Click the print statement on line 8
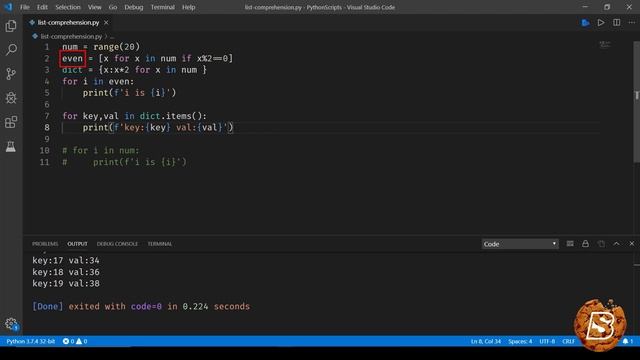 (158, 128)
